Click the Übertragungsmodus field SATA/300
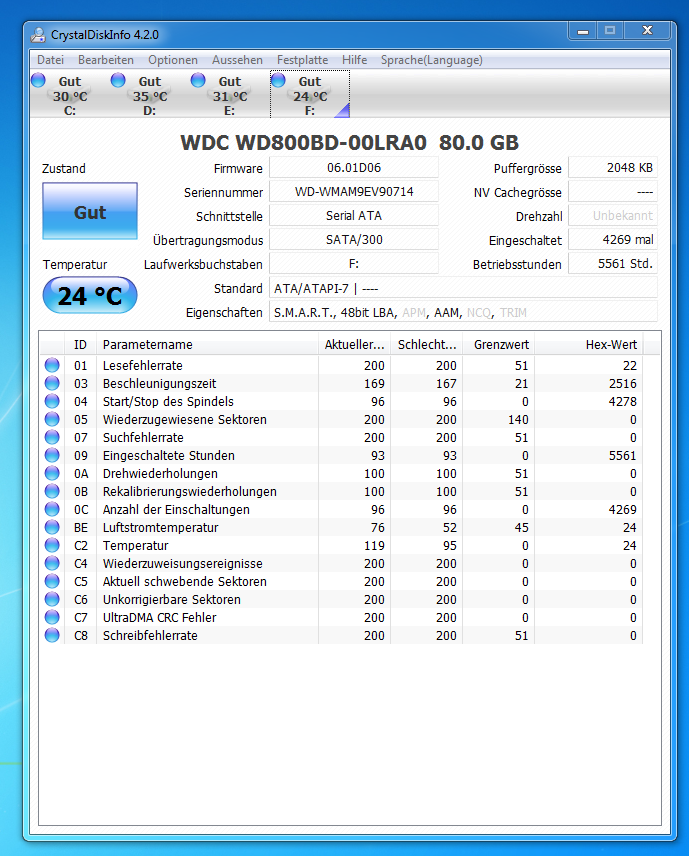Viewport: 689px width, 856px height. [354, 240]
